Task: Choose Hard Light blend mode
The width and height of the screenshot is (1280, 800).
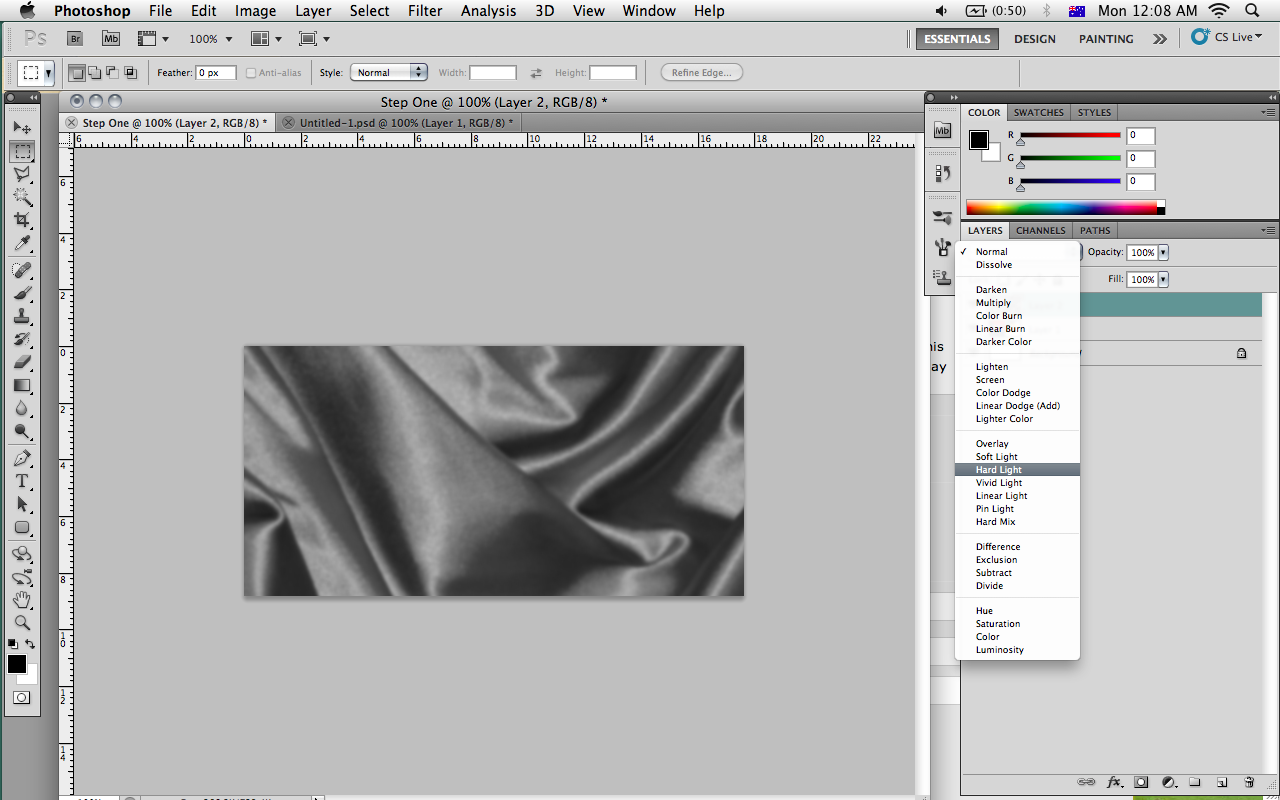Action: click(x=1000, y=470)
